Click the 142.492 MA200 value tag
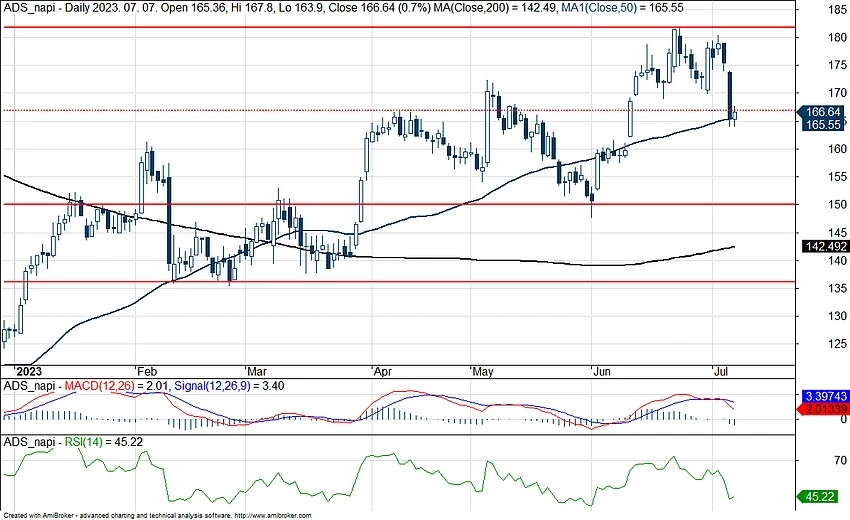The image size is (850, 520). pyautogui.click(x=823, y=245)
